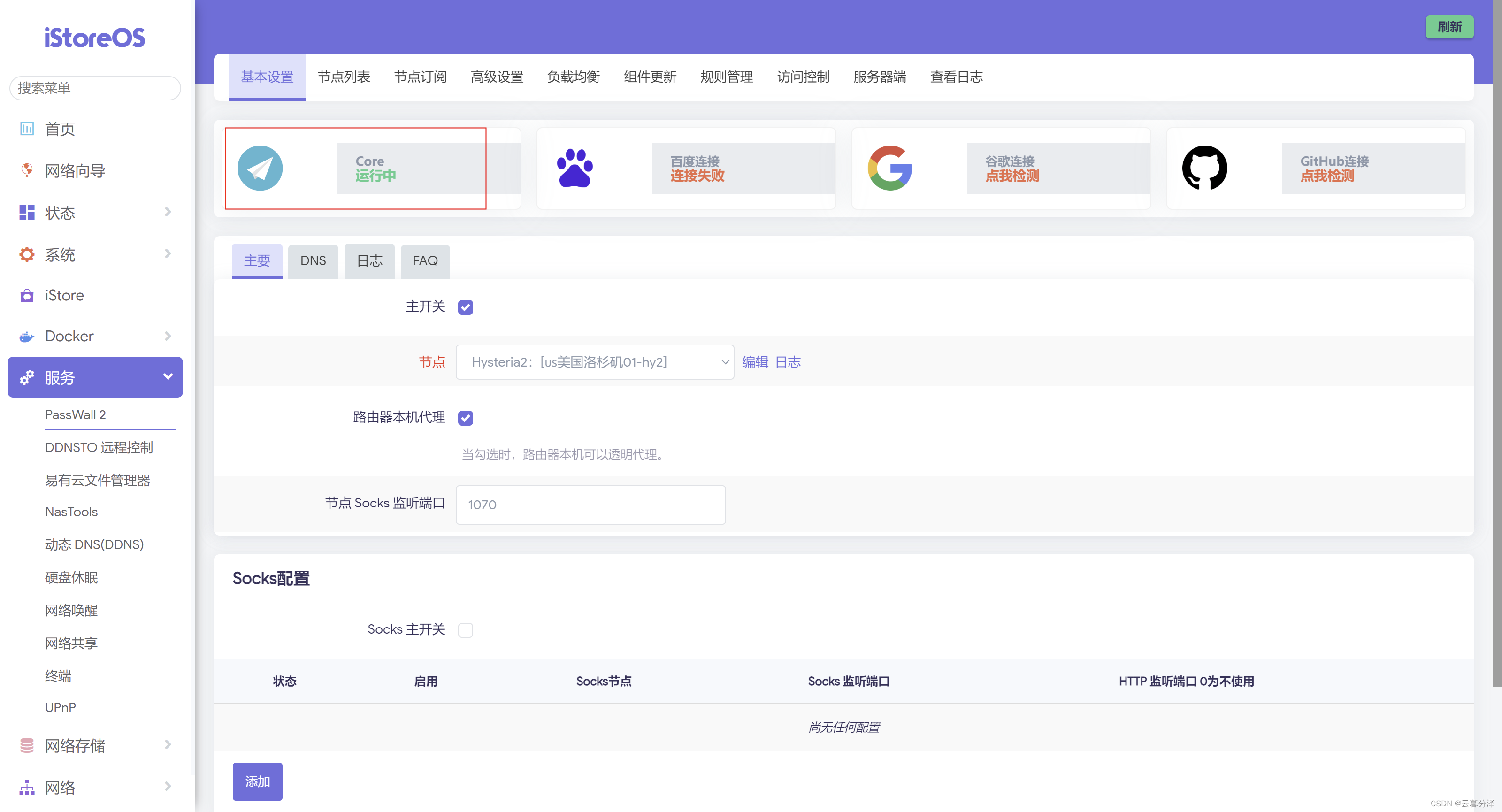Image resolution: width=1502 pixels, height=812 pixels.
Task: Click the Telegram paper-plane Core icon
Action: (x=260, y=168)
